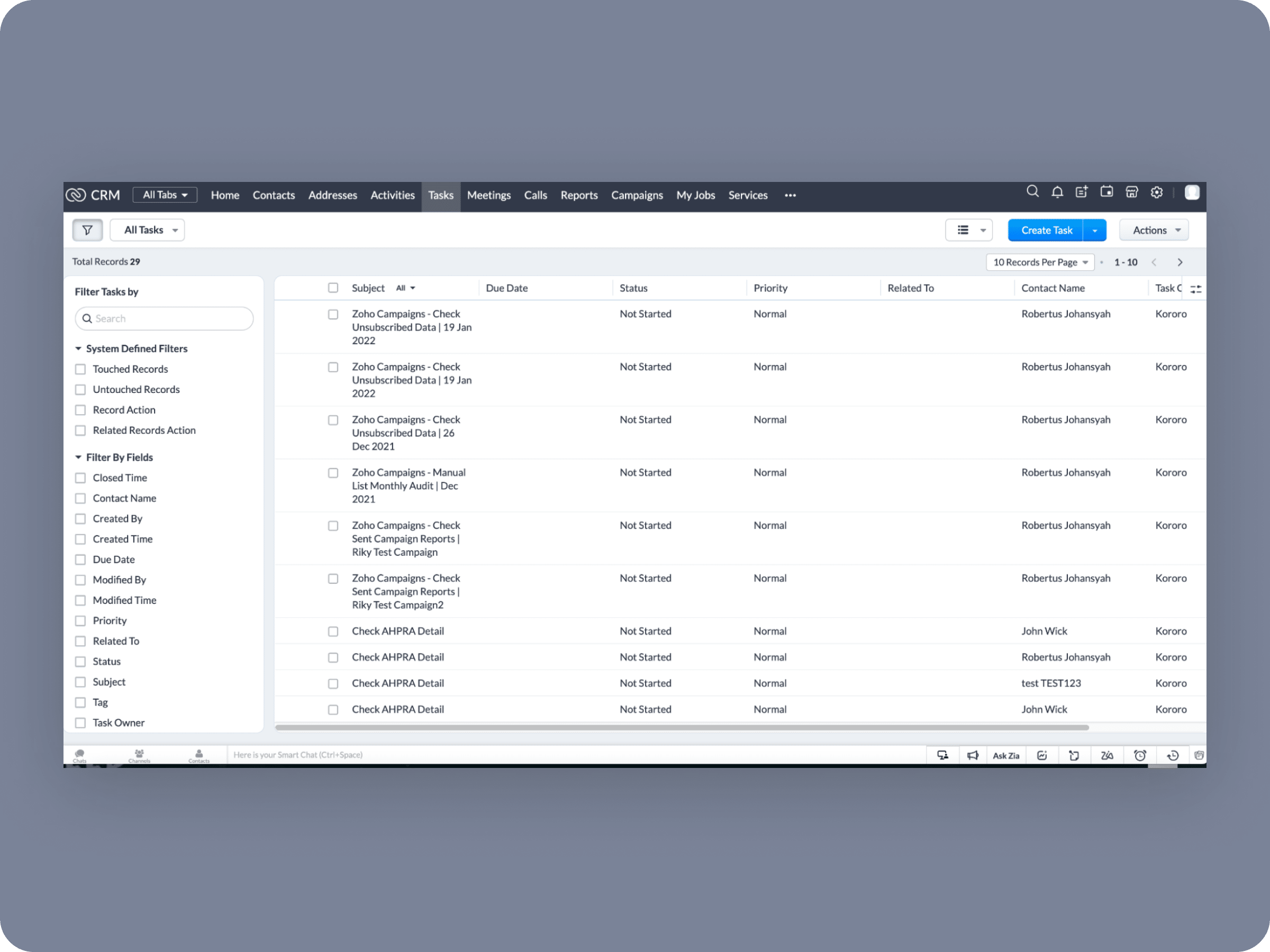Click the filter Search input field

tap(164, 318)
